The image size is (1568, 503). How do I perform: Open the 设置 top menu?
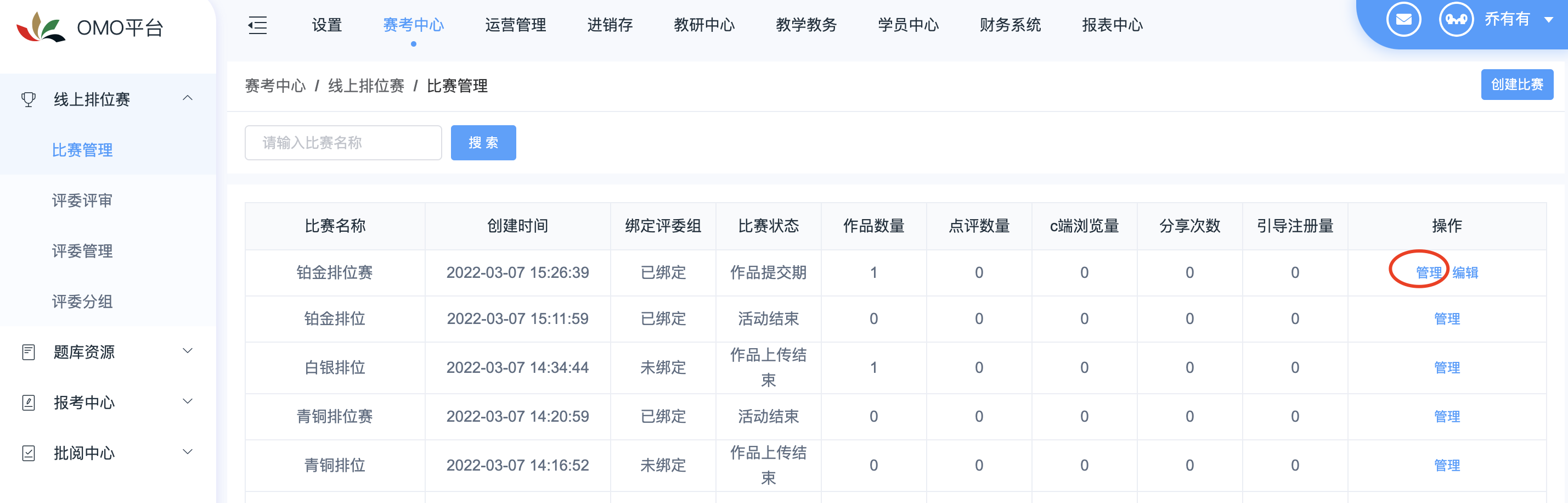[327, 25]
